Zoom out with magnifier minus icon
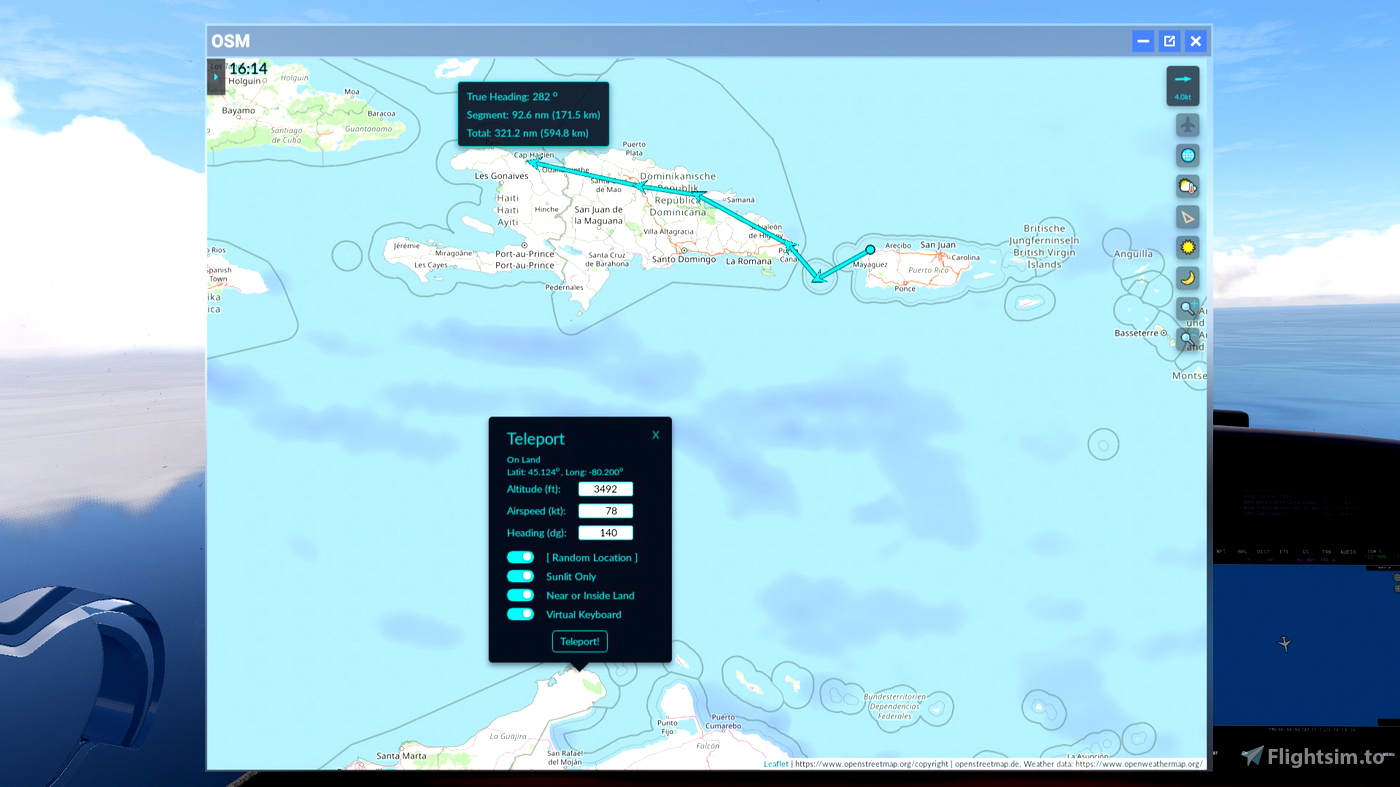This screenshot has width=1400, height=787. (x=1187, y=339)
